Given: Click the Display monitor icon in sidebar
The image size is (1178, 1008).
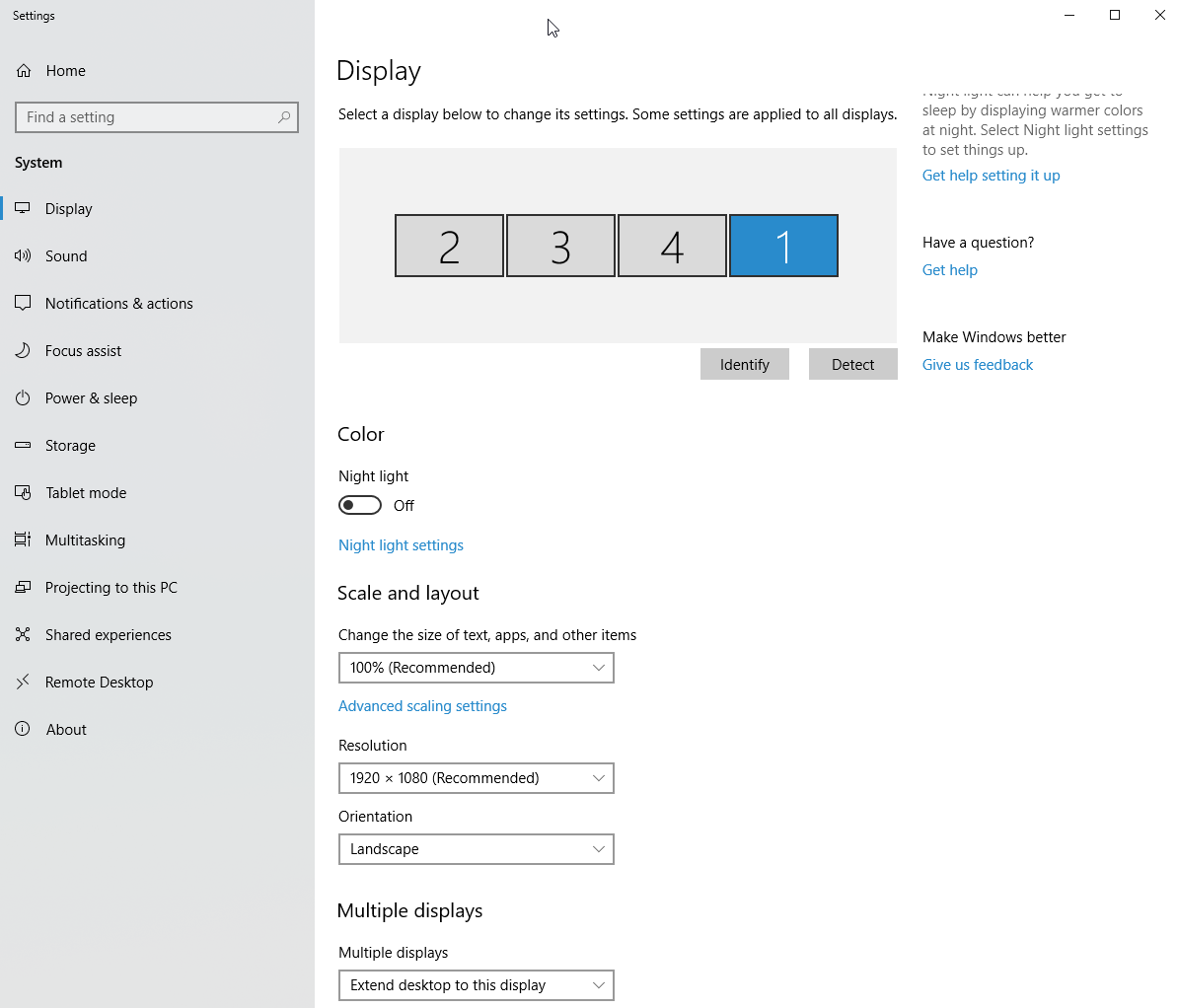Looking at the screenshot, I should click(23, 208).
